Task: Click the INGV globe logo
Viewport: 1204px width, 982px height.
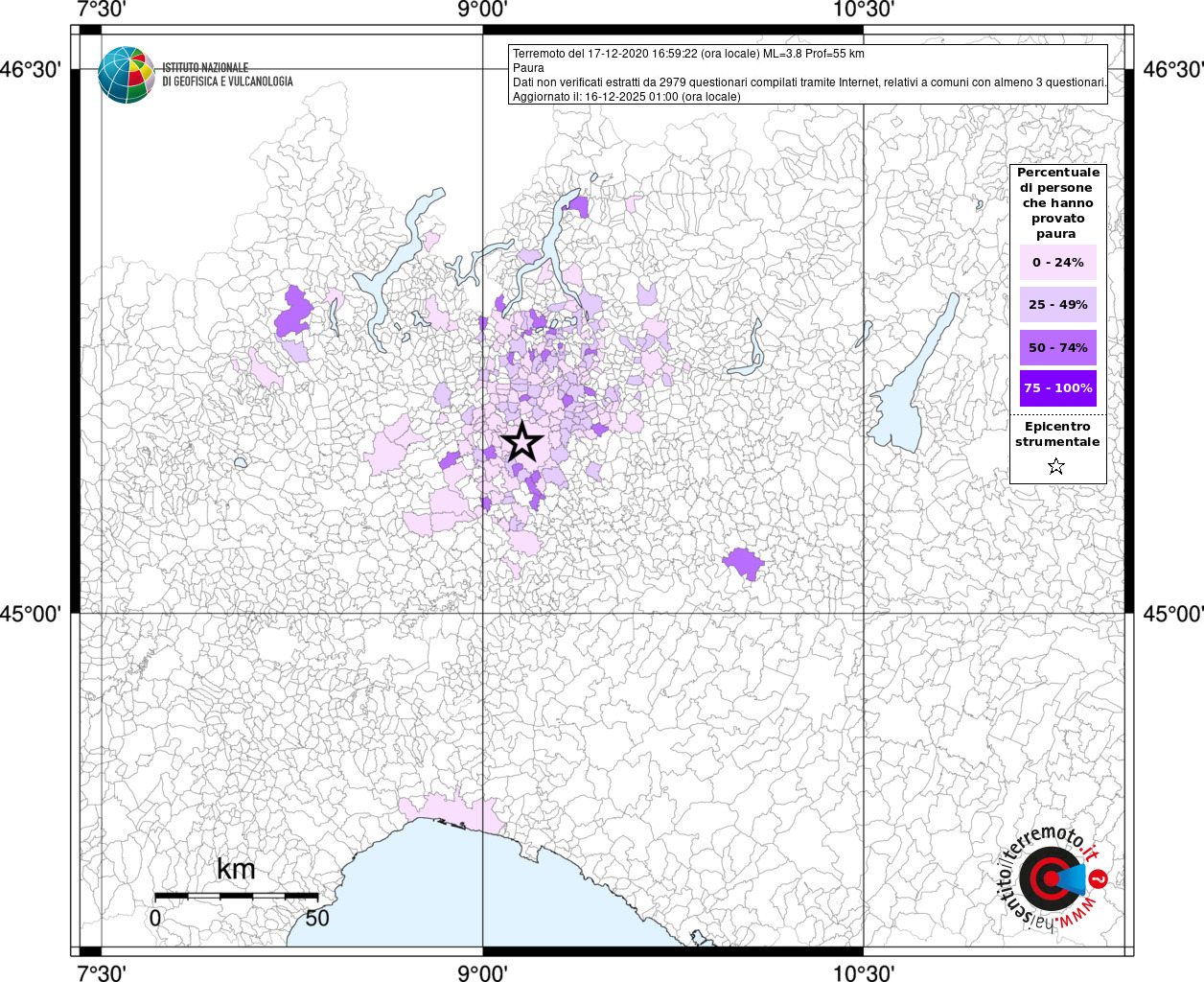Action: click(126, 75)
